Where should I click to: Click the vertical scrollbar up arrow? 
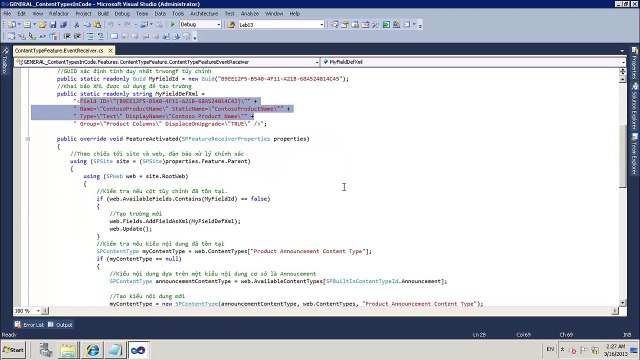[x=622, y=79]
